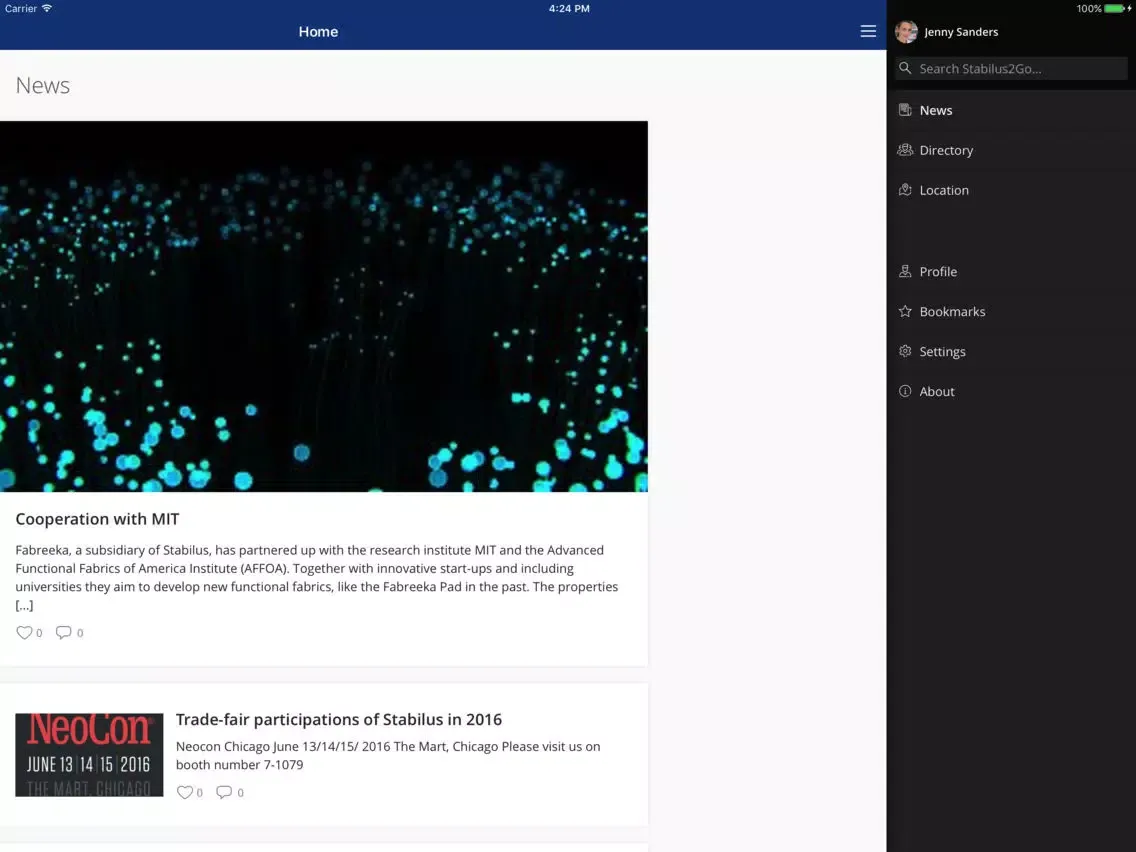The image size is (1136, 852).
Task: Click the Fabreeka article summary text
Action: point(317,577)
